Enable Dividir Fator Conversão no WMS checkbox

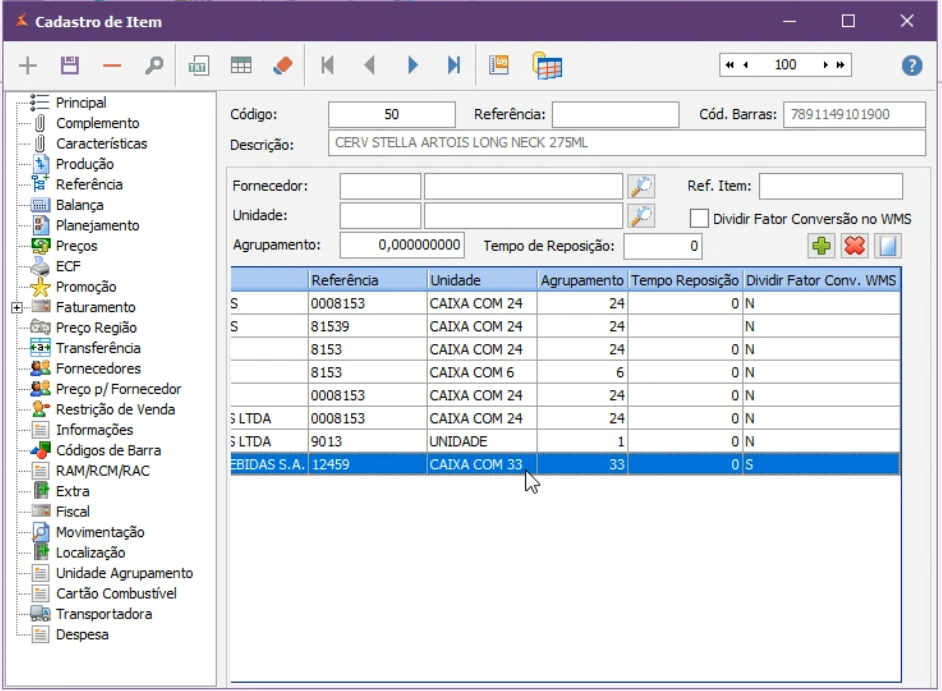[x=699, y=218]
